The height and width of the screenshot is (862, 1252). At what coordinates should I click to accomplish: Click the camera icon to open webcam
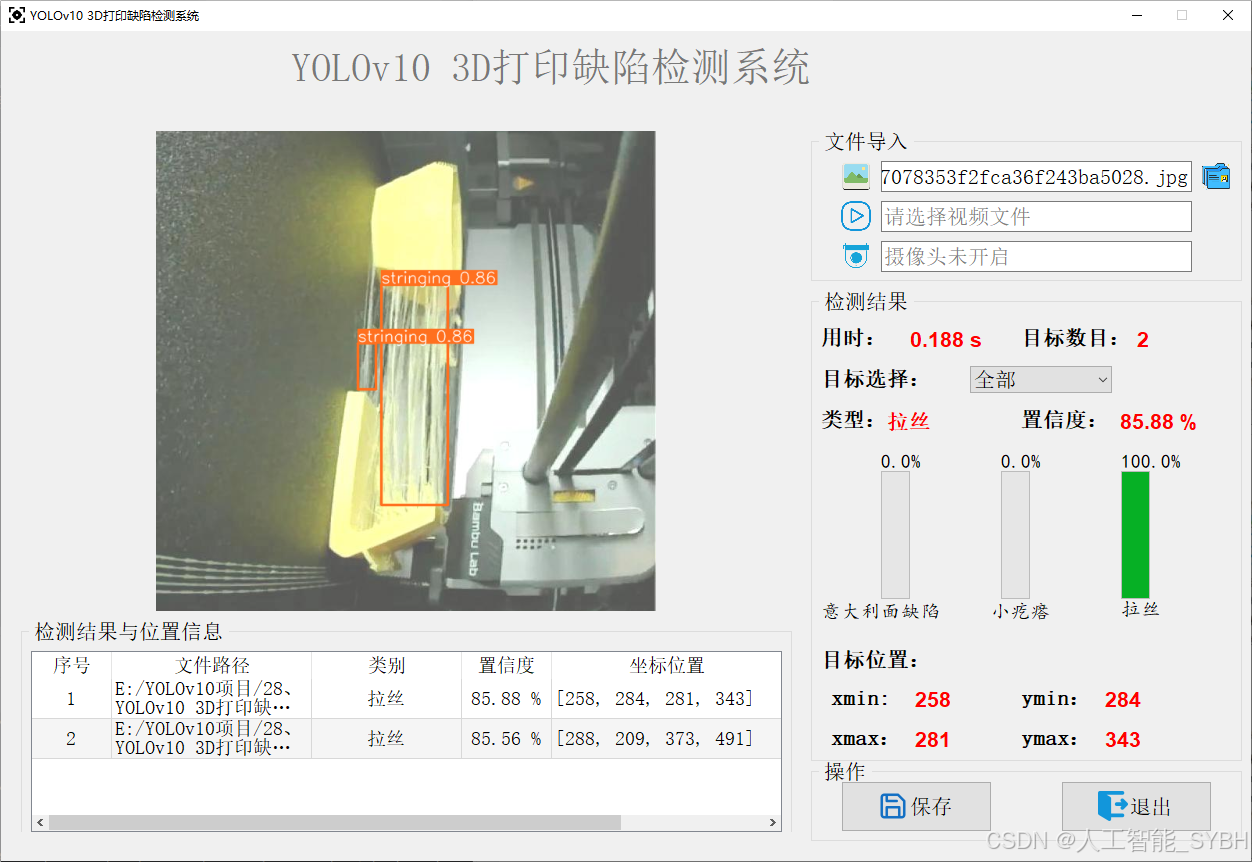(856, 256)
